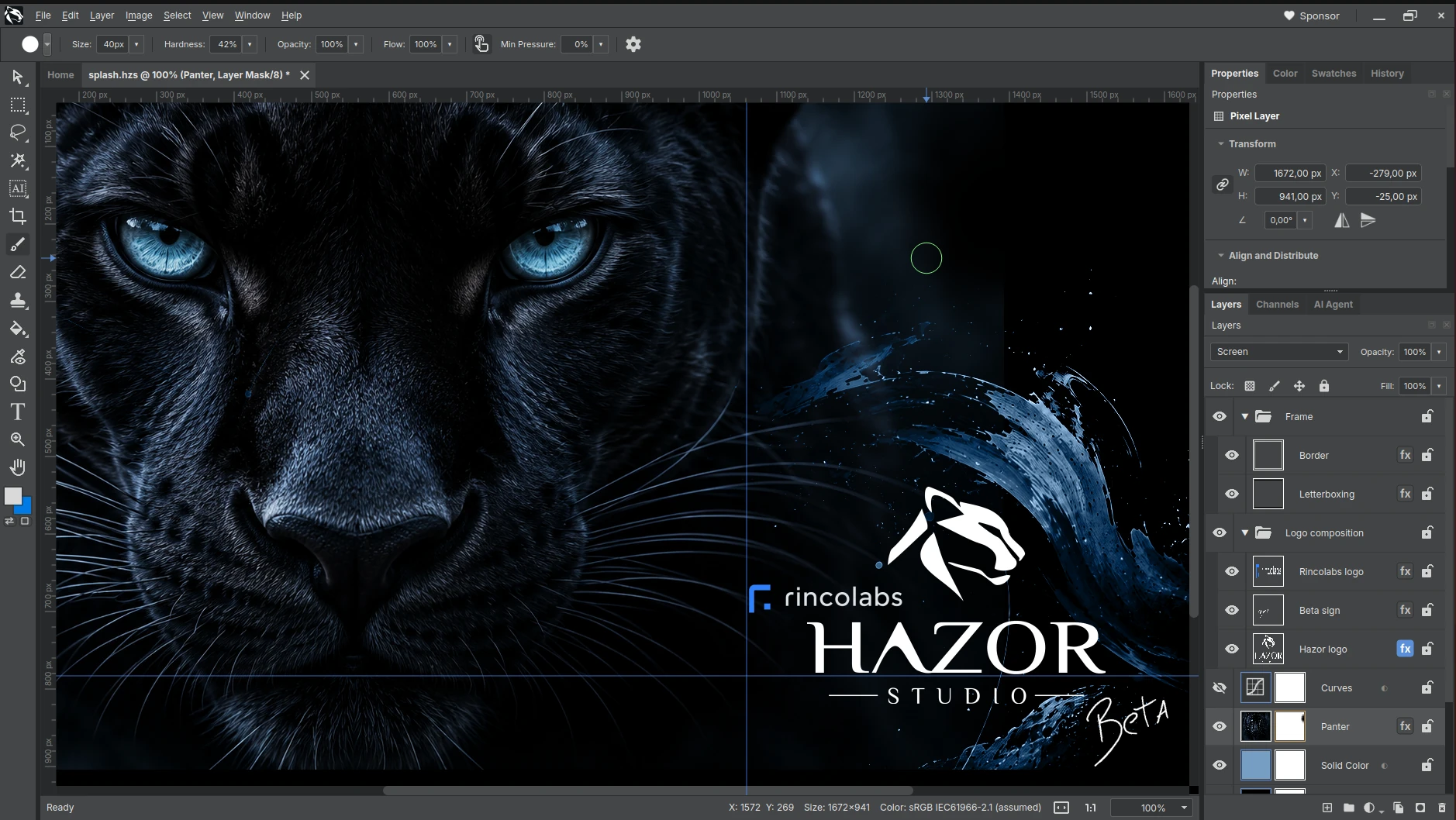
Task: Delete layer trash icon
Action: [x=1442, y=808]
